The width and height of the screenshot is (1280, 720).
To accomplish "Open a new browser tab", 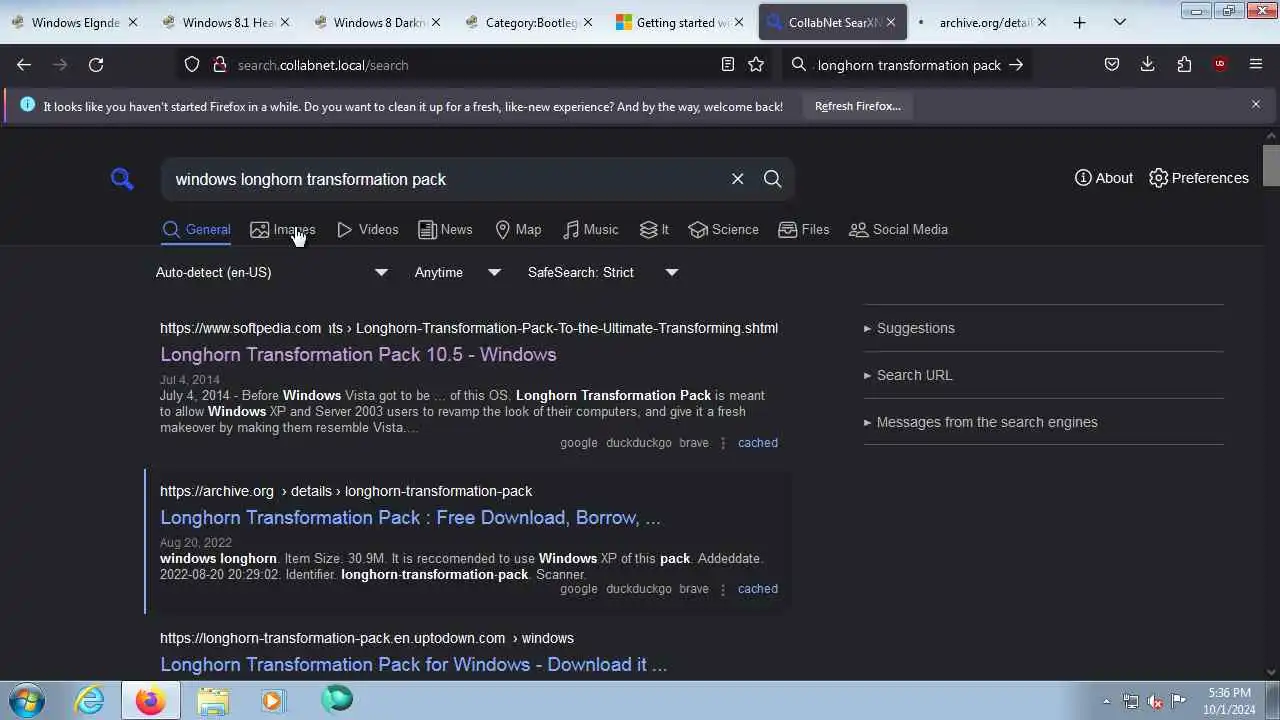I will [x=1079, y=22].
